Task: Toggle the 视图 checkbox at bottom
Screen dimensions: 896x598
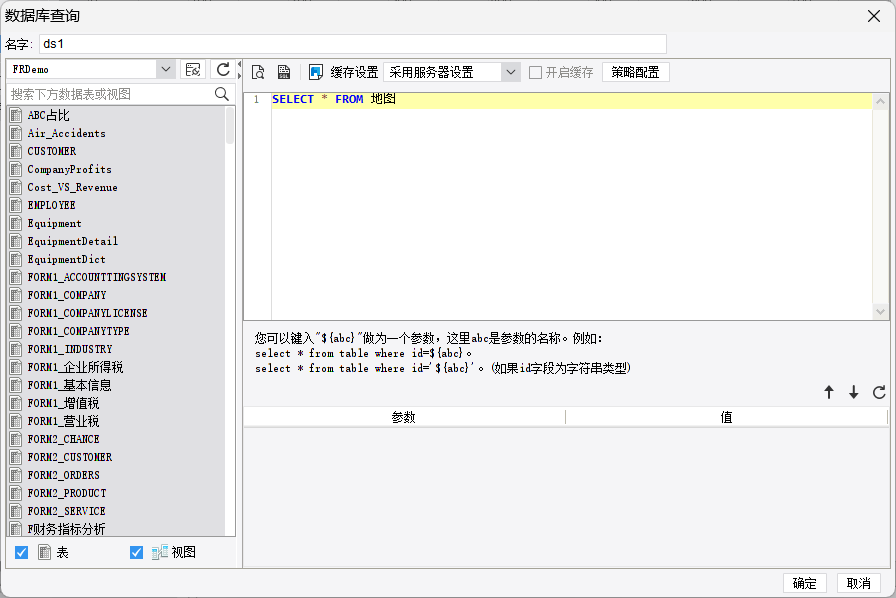Action: click(x=136, y=551)
